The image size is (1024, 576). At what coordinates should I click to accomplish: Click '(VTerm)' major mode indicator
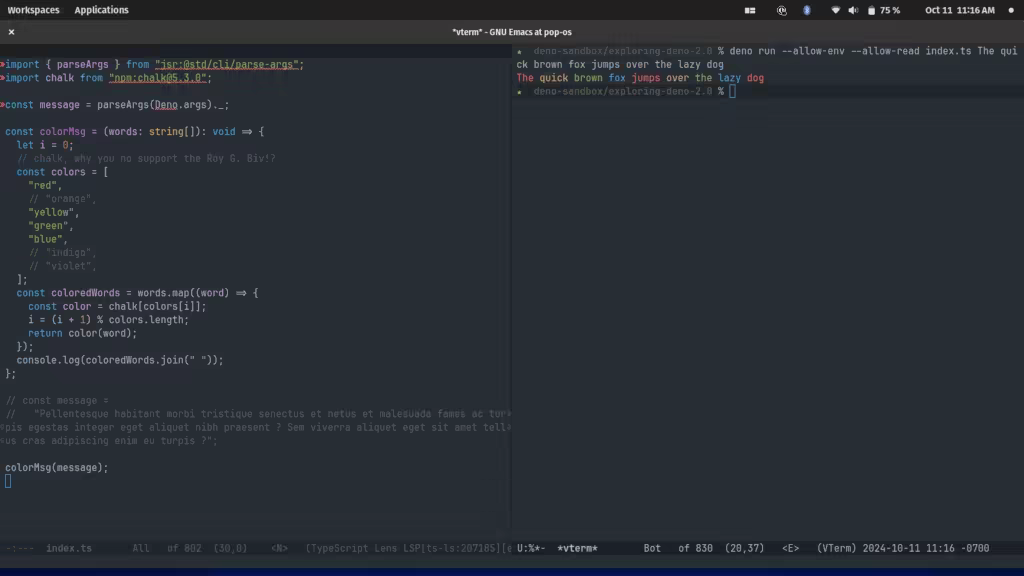point(837,548)
